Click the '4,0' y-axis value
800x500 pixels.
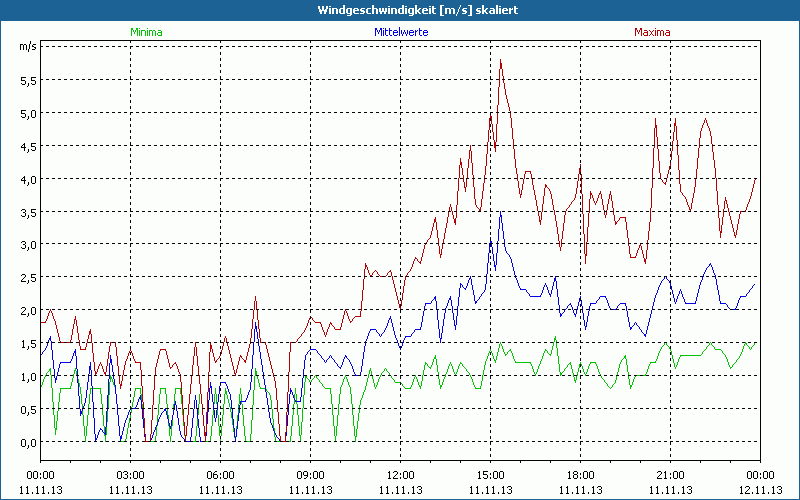[x=28, y=179]
